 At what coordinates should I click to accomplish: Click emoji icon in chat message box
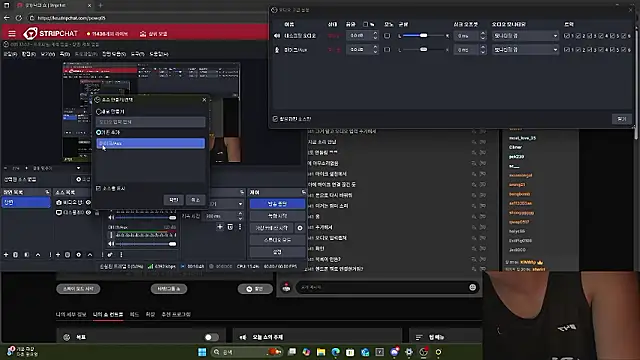pos(473,287)
